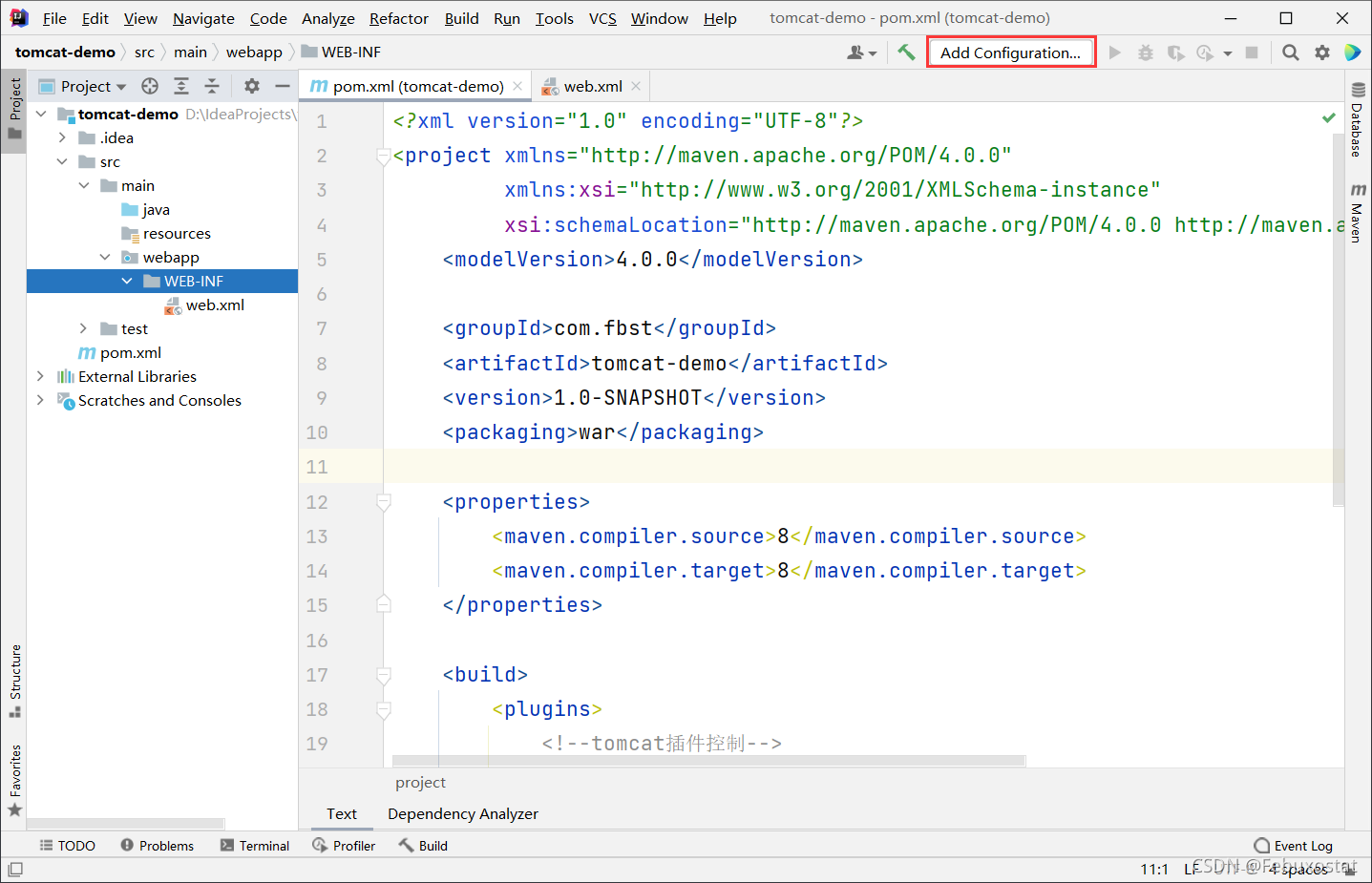Close the web.xml editor tab
The image size is (1372, 883).
(637, 86)
